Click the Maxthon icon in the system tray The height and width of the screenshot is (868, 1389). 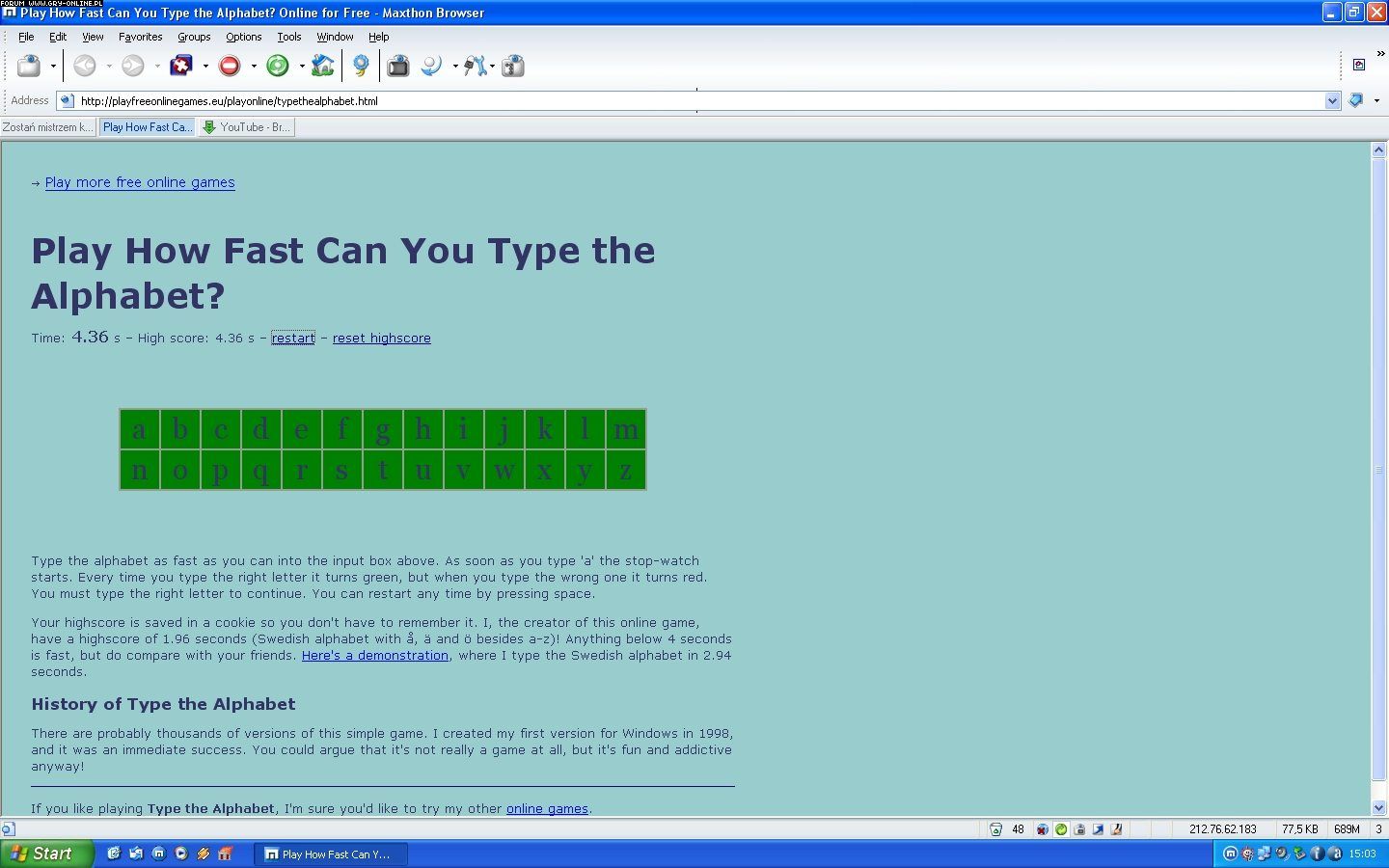pos(1230,854)
